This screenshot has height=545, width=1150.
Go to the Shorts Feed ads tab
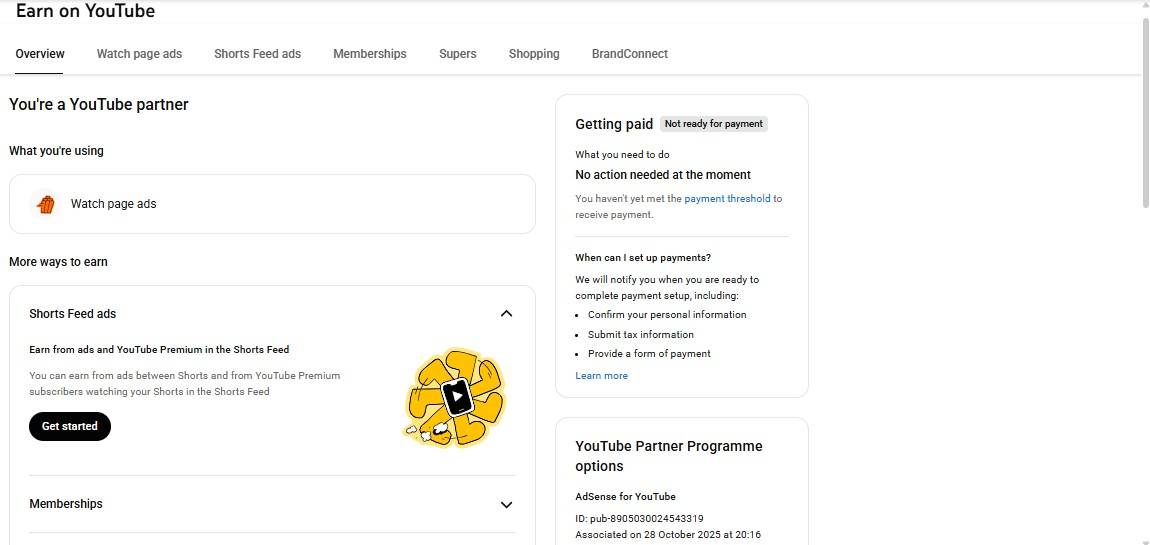pos(257,54)
